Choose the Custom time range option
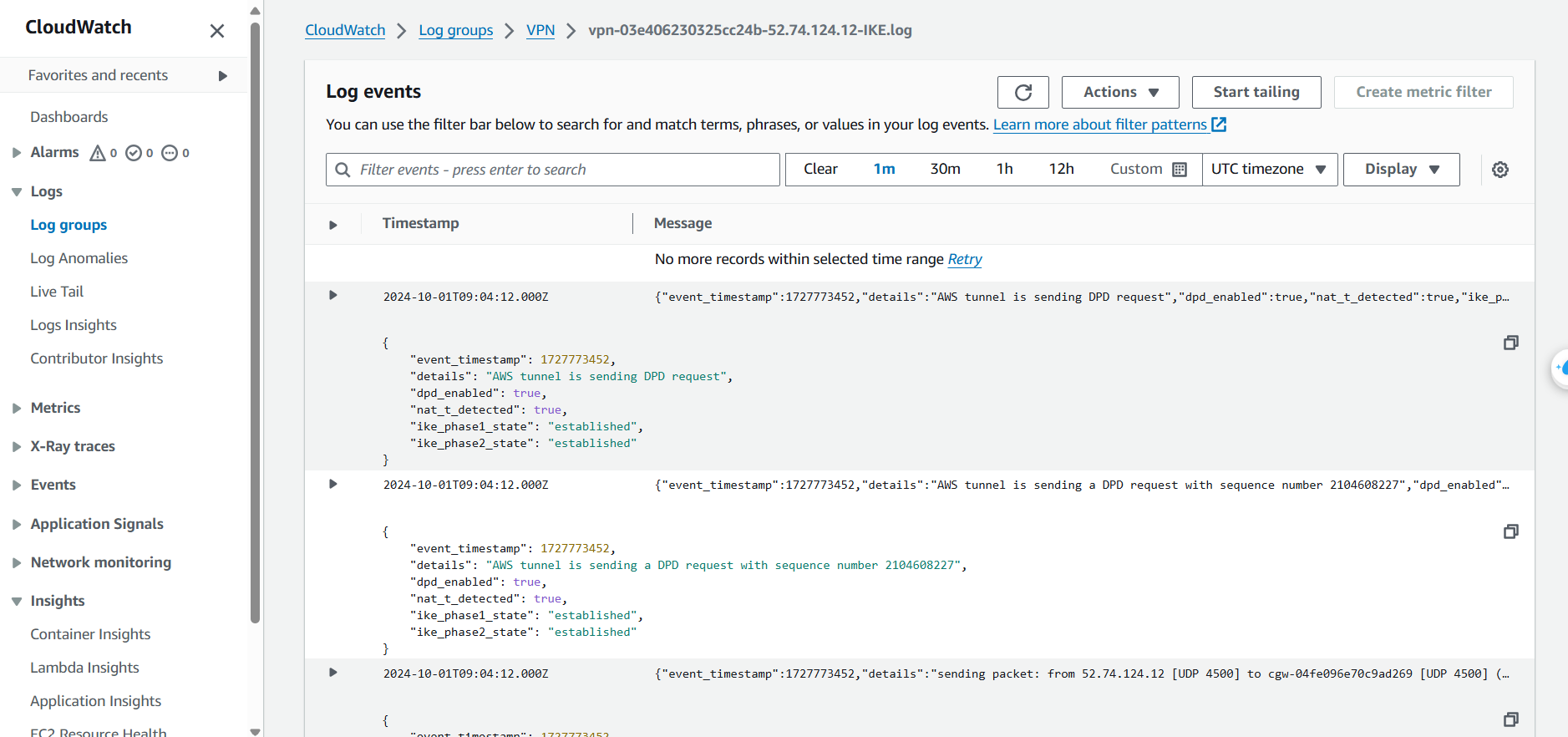1568x737 pixels. click(1149, 170)
